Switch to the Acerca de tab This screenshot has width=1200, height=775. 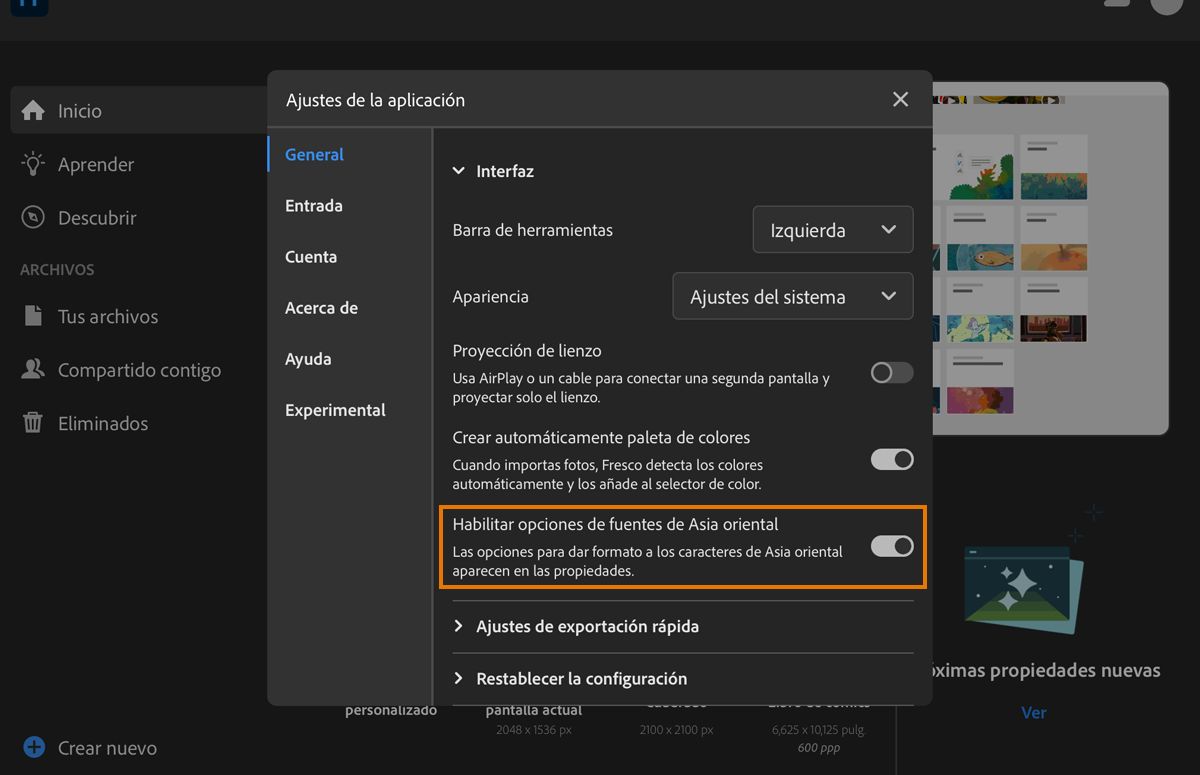(x=321, y=307)
